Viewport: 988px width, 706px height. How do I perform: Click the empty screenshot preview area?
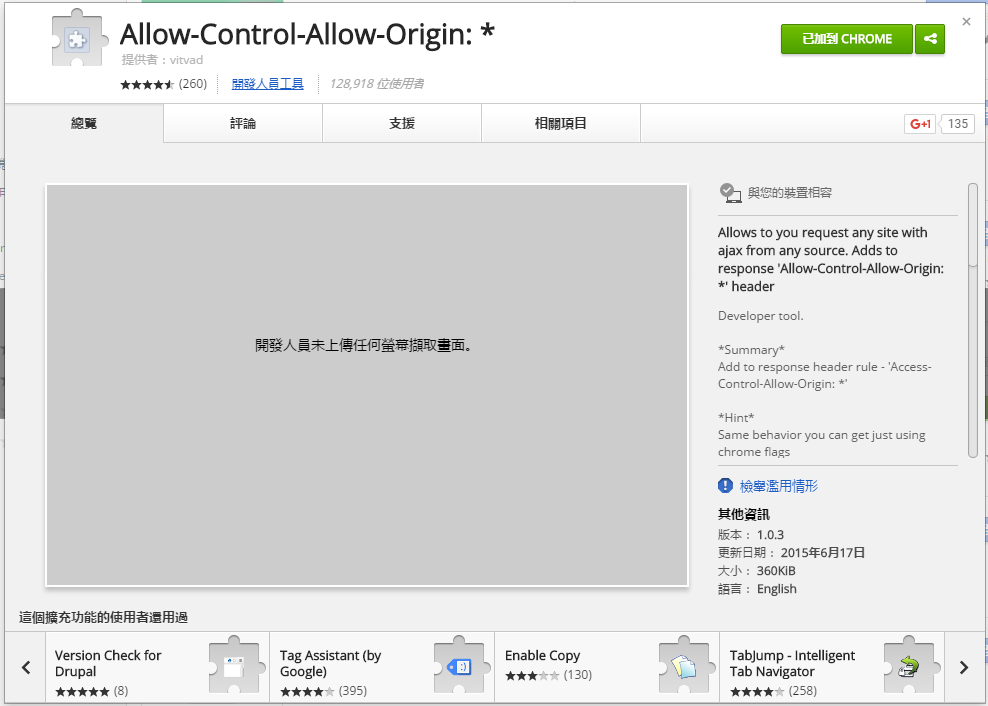(x=367, y=385)
